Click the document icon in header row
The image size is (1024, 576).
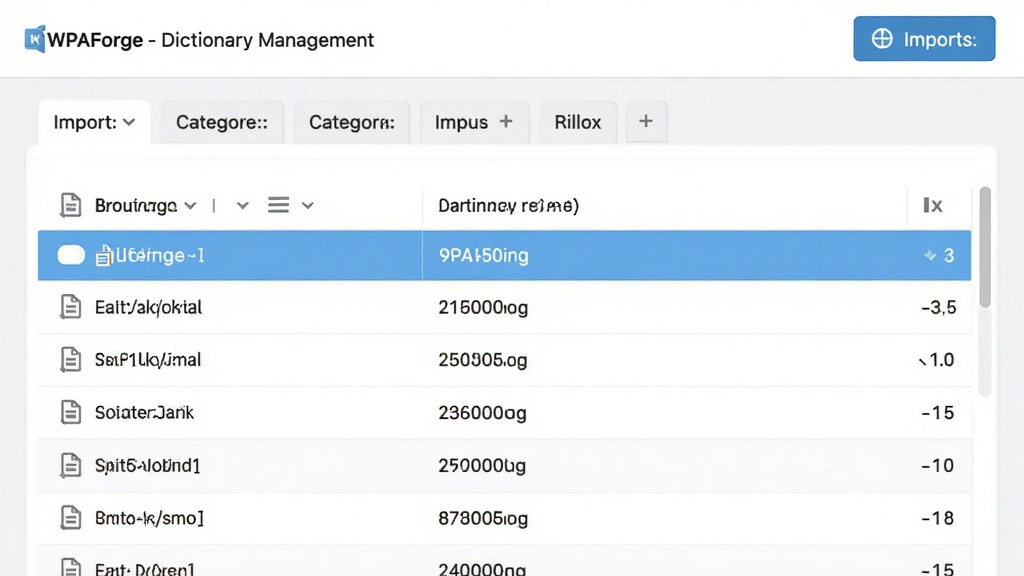(71, 205)
